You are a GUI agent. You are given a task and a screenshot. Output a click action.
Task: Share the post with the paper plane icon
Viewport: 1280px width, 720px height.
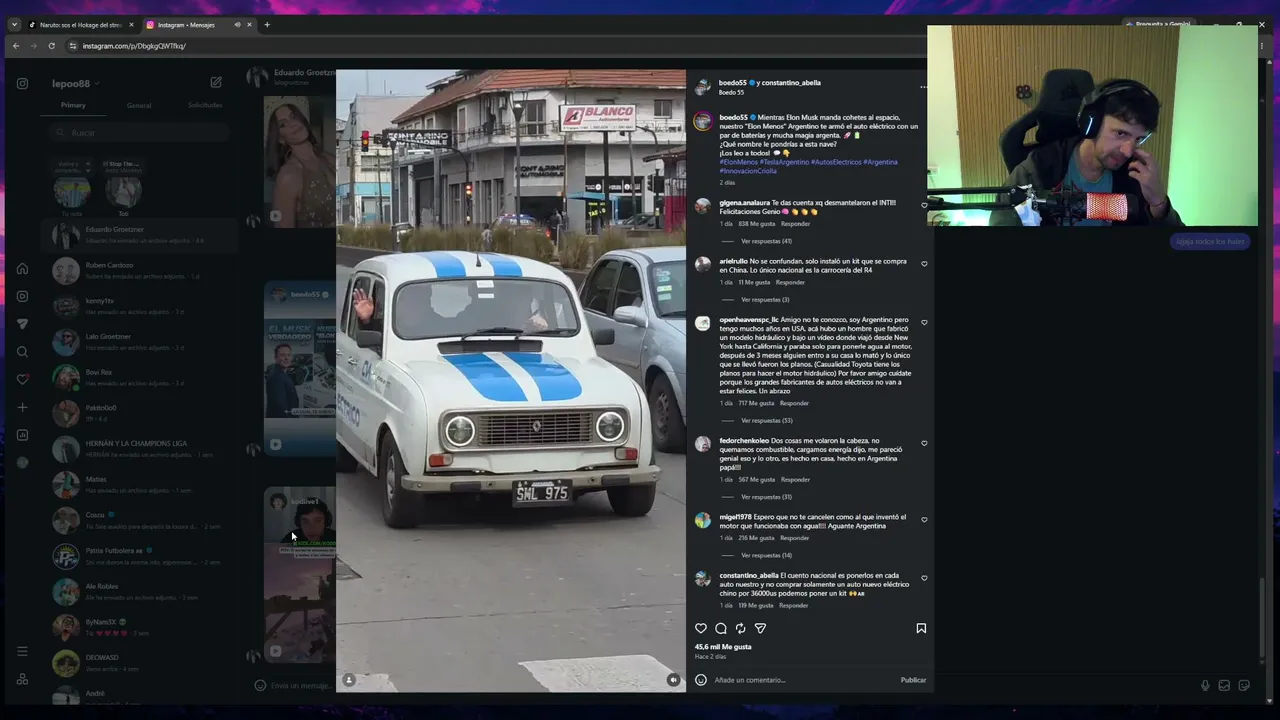[760, 628]
